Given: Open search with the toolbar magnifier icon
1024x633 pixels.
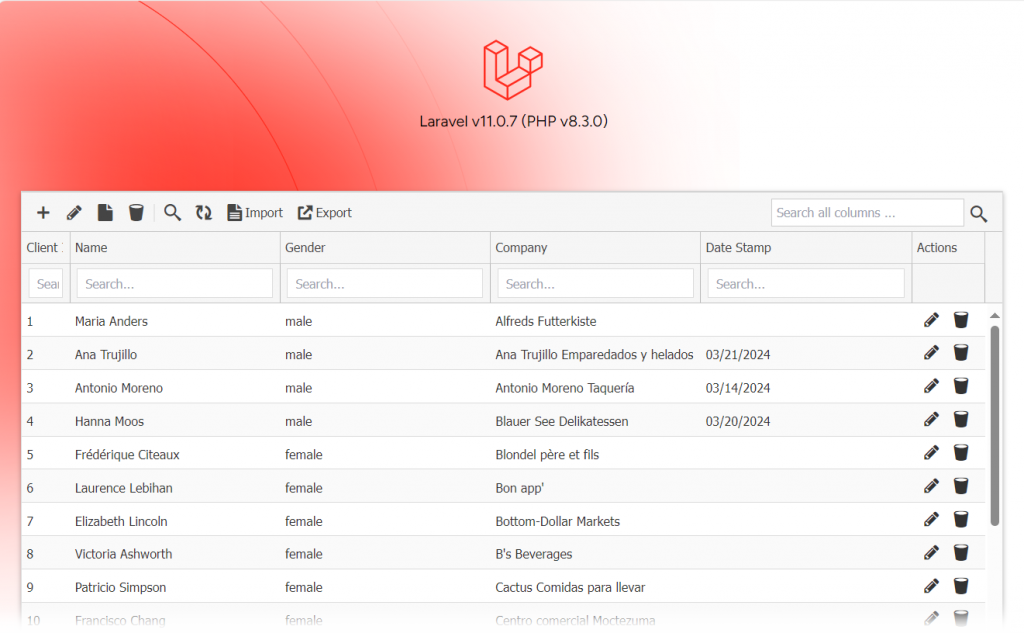Looking at the screenshot, I should pos(173,213).
